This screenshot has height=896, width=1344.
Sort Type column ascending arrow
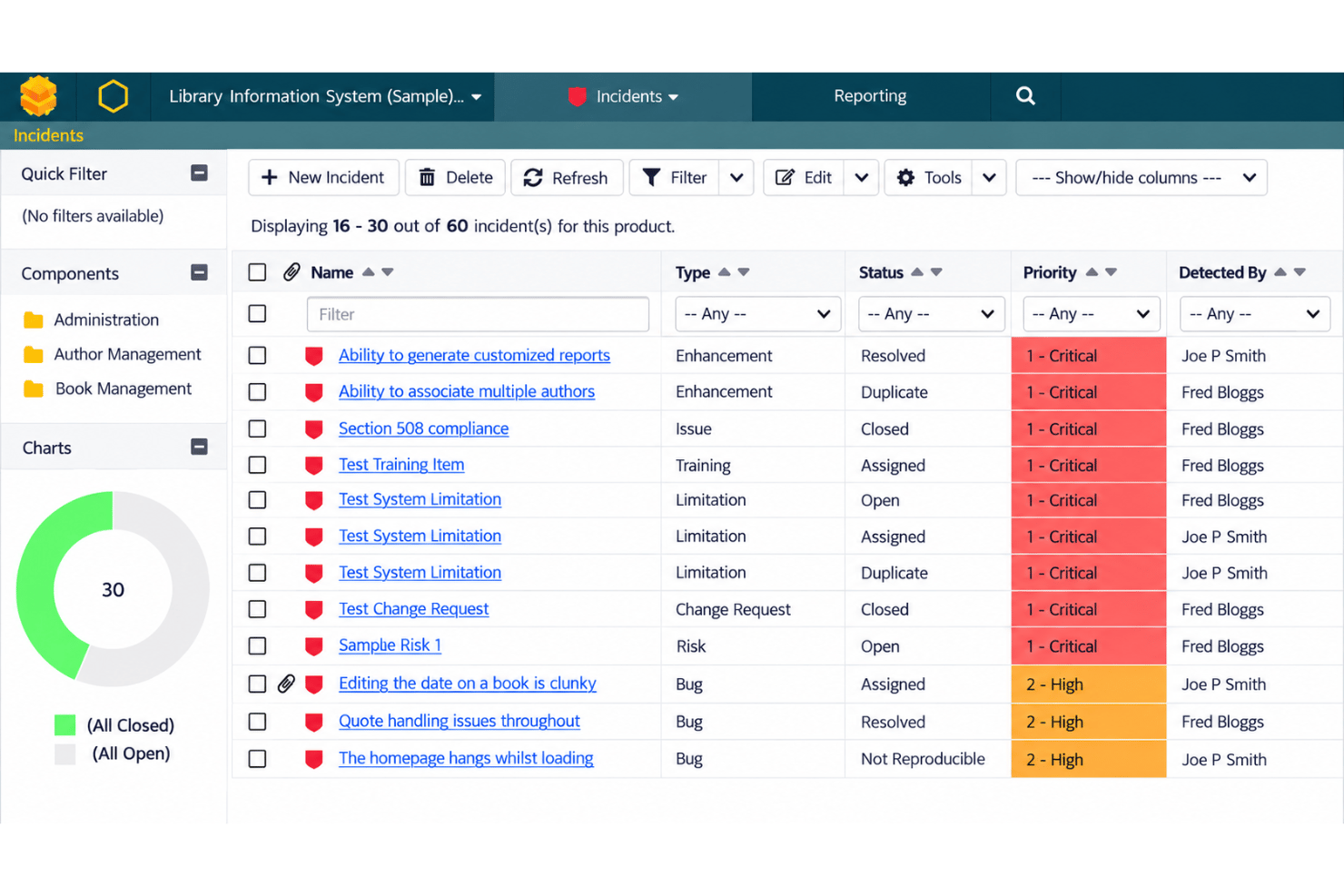[x=724, y=272]
